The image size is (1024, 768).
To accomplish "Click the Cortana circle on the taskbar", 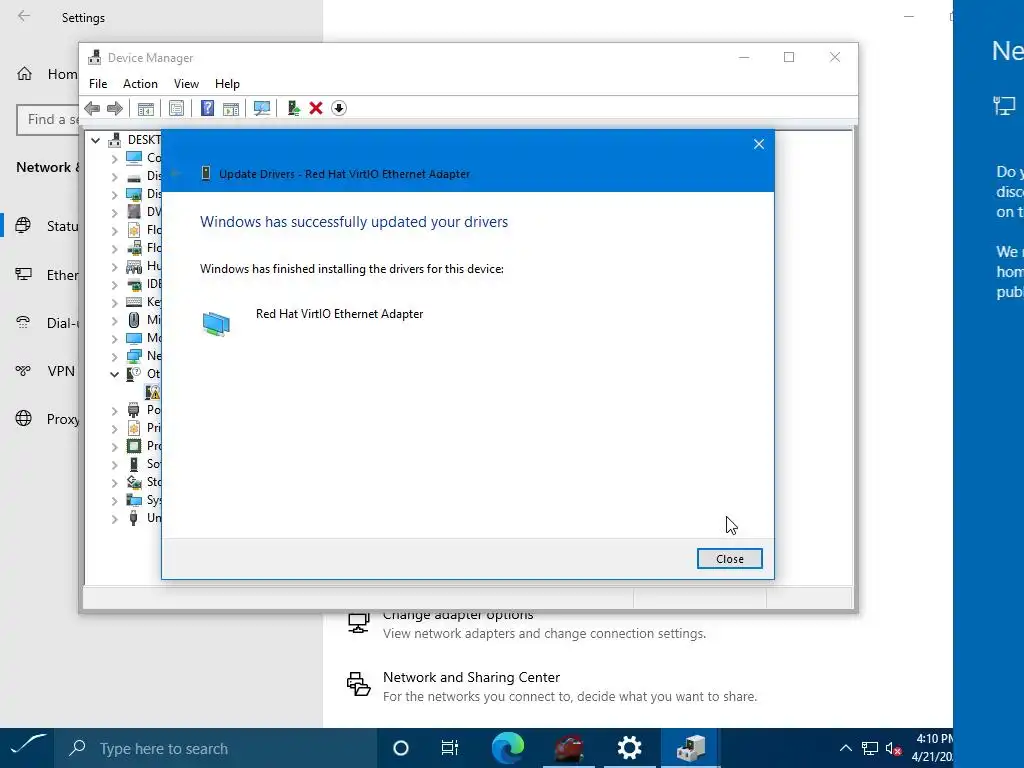I will (x=401, y=748).
